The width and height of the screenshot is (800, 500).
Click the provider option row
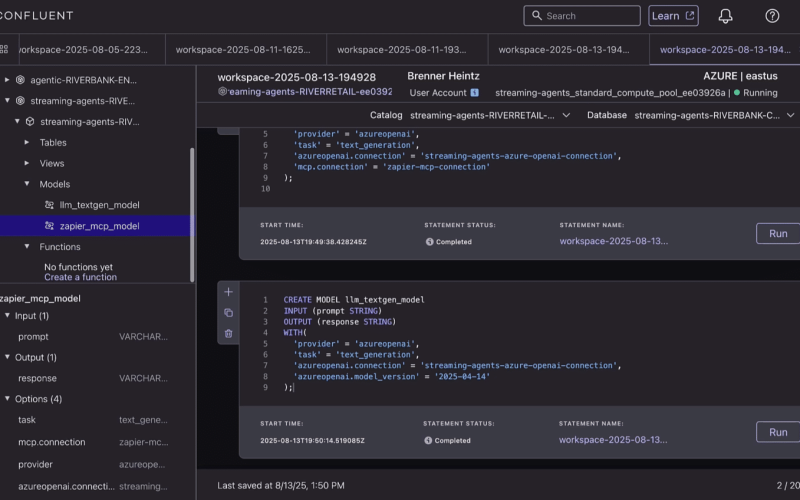[95, 464]
